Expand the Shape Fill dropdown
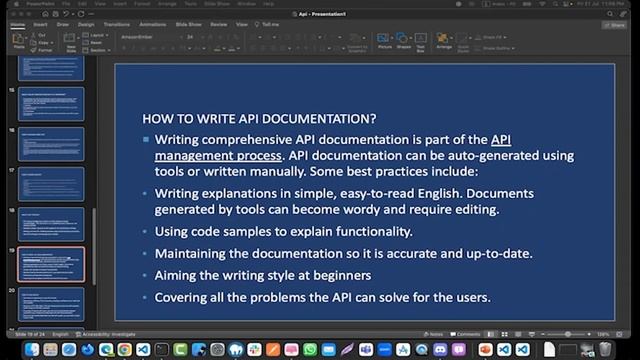This screenshot has height=360, width=640. pos(505,37)
